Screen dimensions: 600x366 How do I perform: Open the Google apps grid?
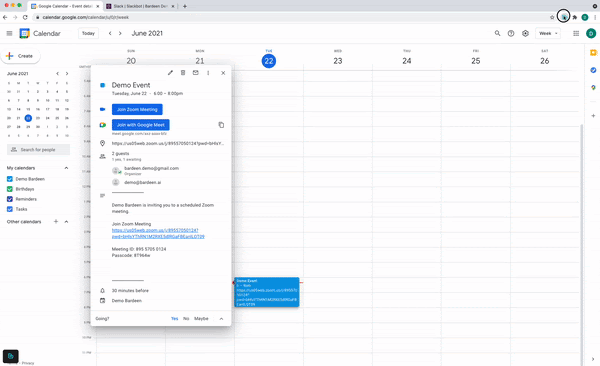[x=576, y=33]
